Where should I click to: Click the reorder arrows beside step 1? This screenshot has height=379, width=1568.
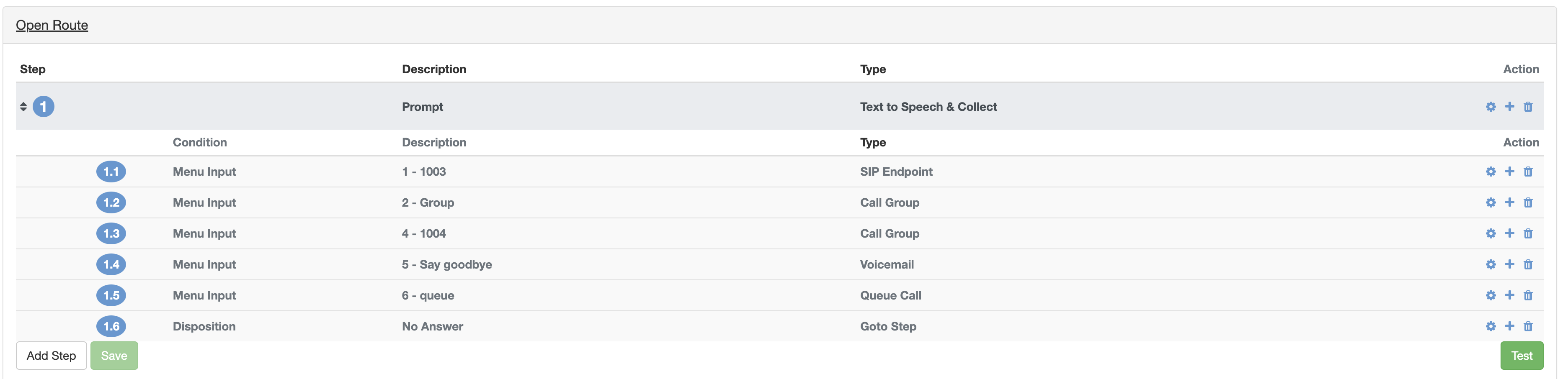click(23, 106)
